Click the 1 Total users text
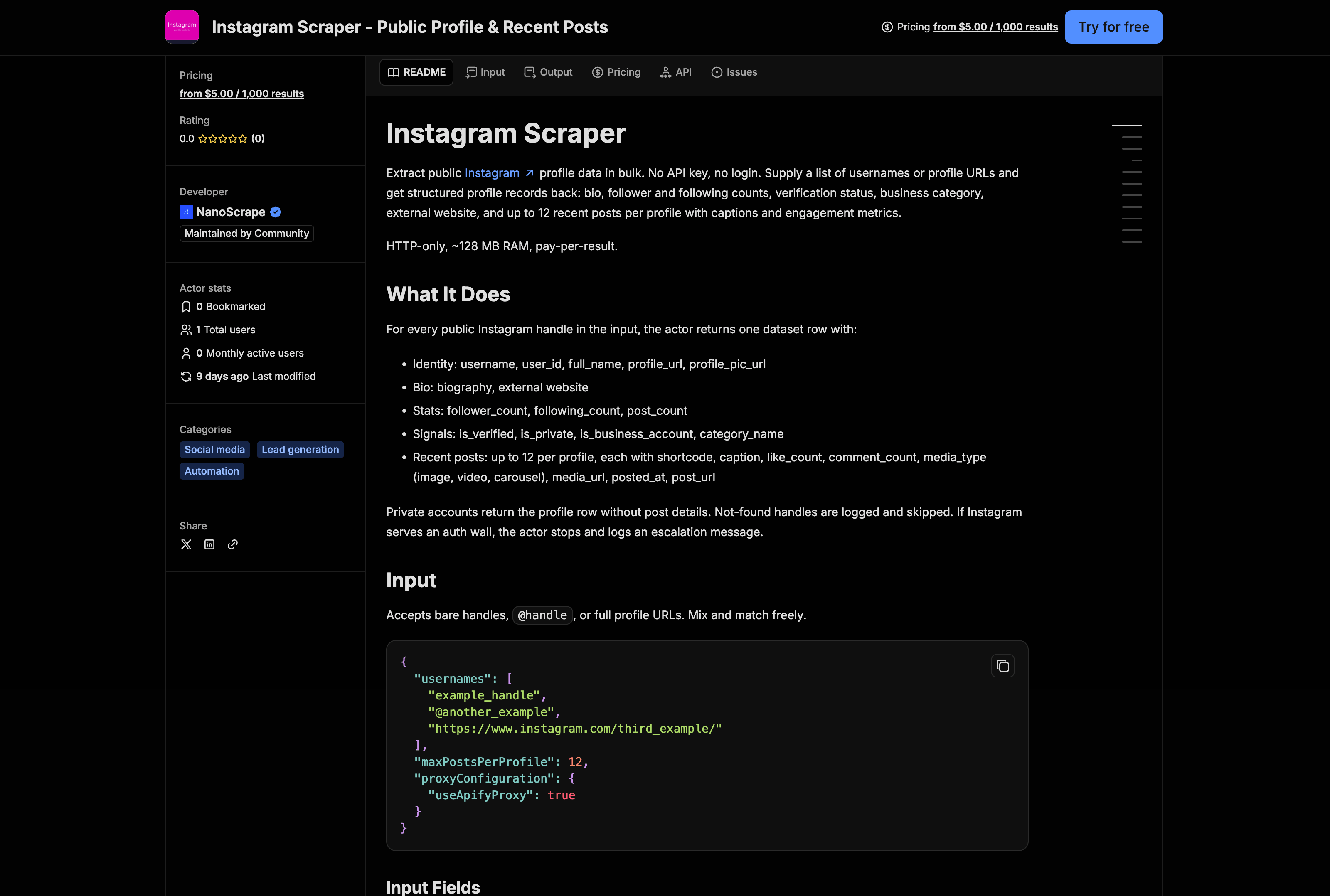Image resolution: width=1330 pixels, height=896 pixels. (x=226, y=330)
